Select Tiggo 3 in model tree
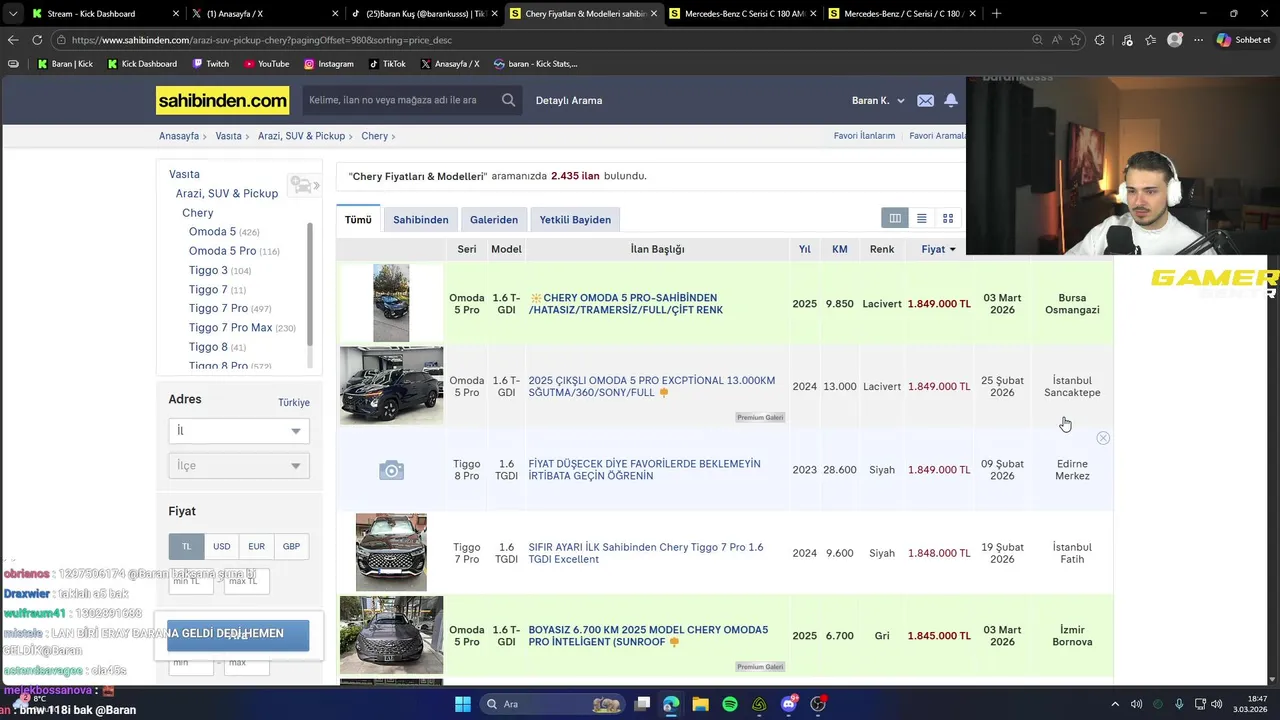Image resolution: width=1280 pixels, height=720 pixels. coord(208,270)
